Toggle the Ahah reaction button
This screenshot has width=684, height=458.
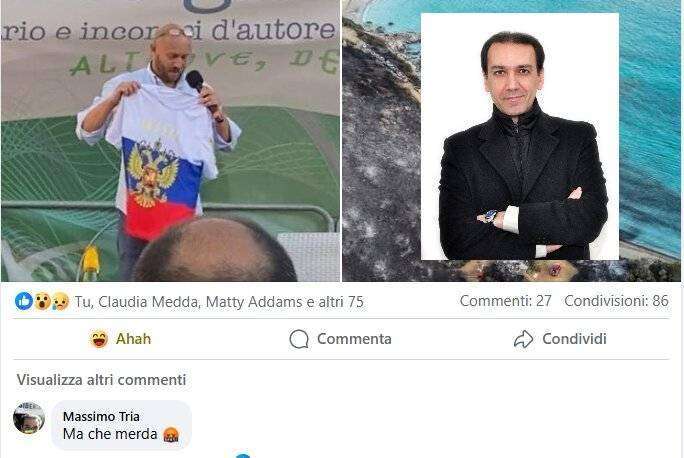pyautogui.click(x=120, y=339)
